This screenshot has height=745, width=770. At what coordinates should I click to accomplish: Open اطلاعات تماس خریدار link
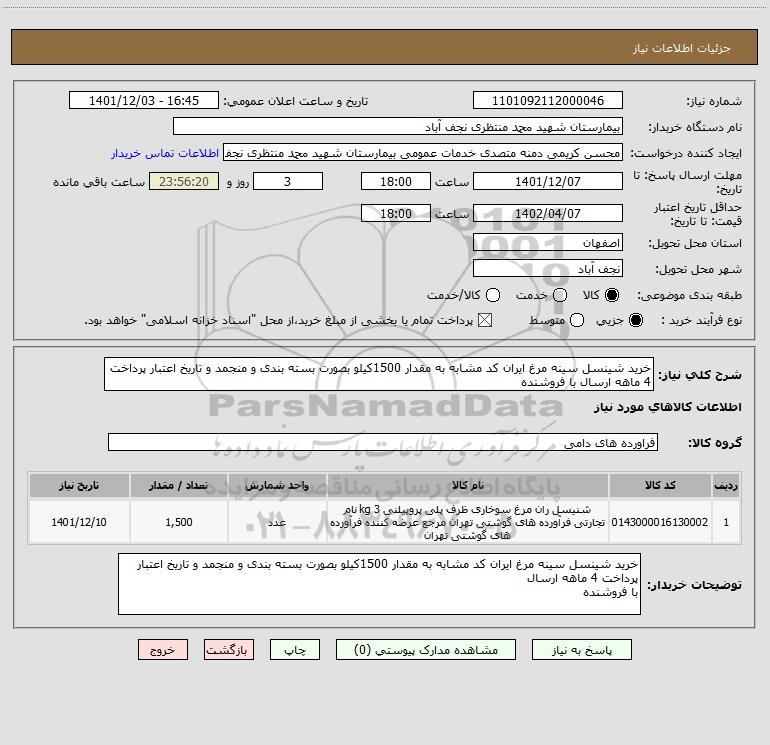pyautogui.click(x=165, y=153)
